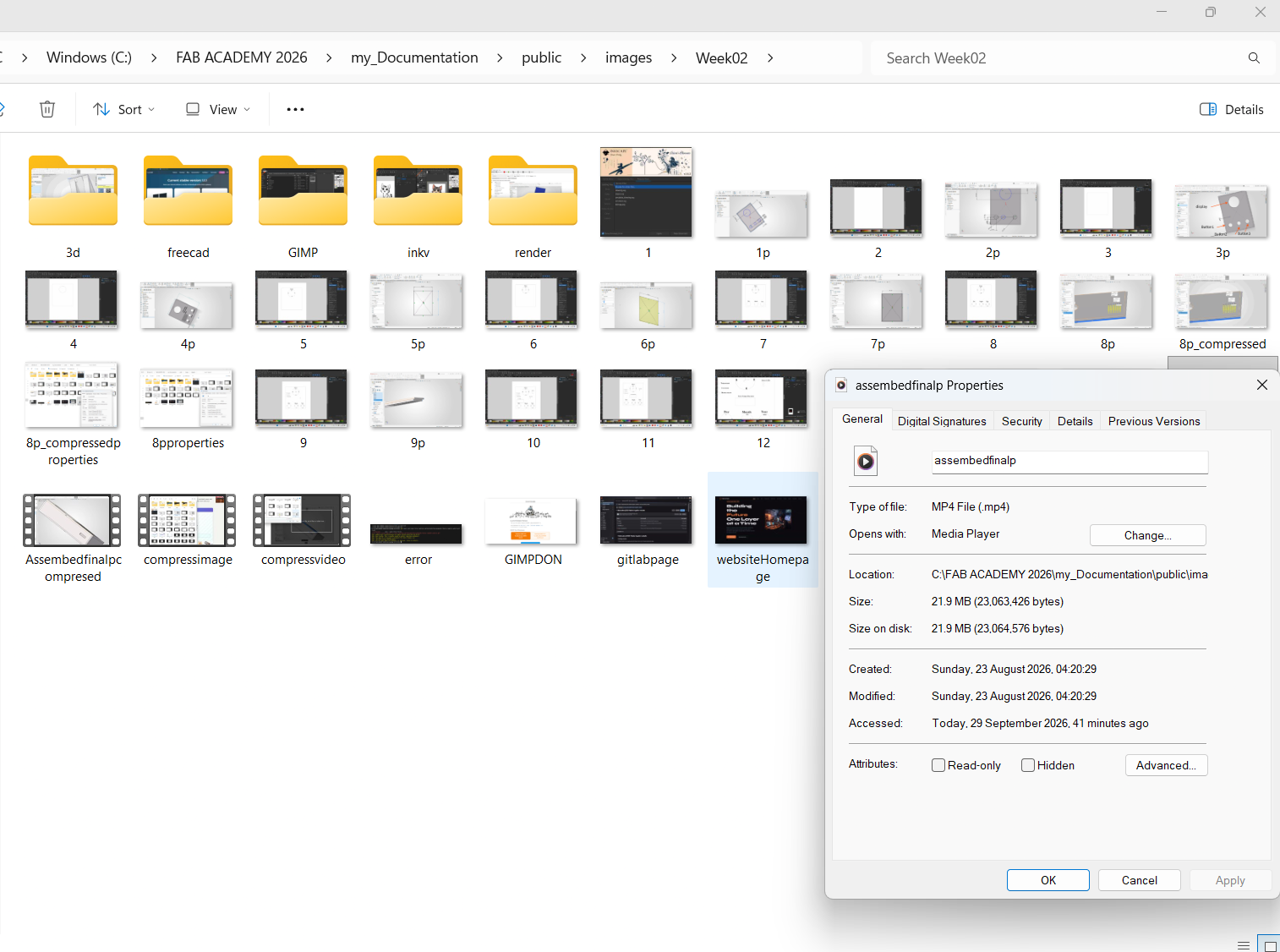This screenshot has width=1280, height=952.
Task: Click the Delete trash can icon
Action: tap(47, 109)
